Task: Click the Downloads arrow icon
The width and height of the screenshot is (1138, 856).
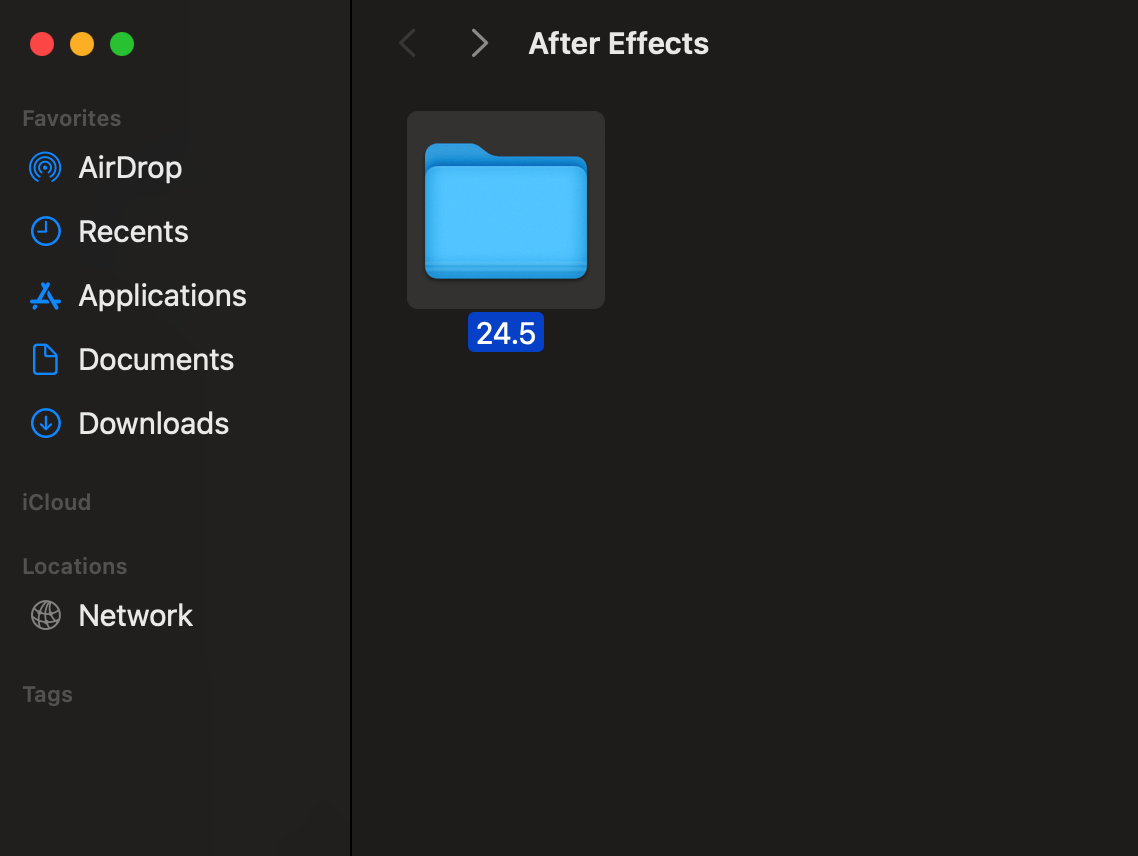Action: (46, 423)
